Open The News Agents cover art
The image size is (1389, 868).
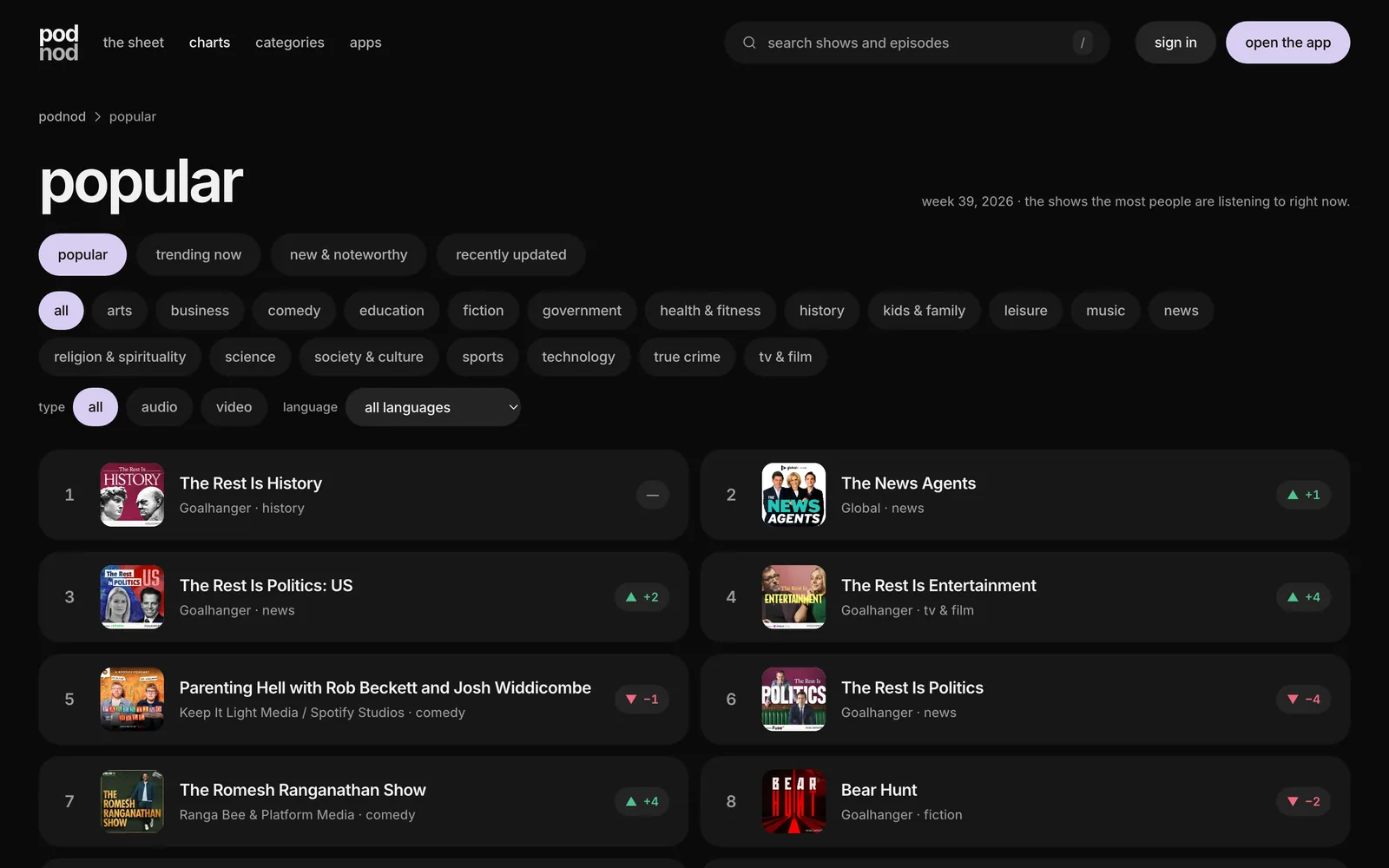click(793, 495)
